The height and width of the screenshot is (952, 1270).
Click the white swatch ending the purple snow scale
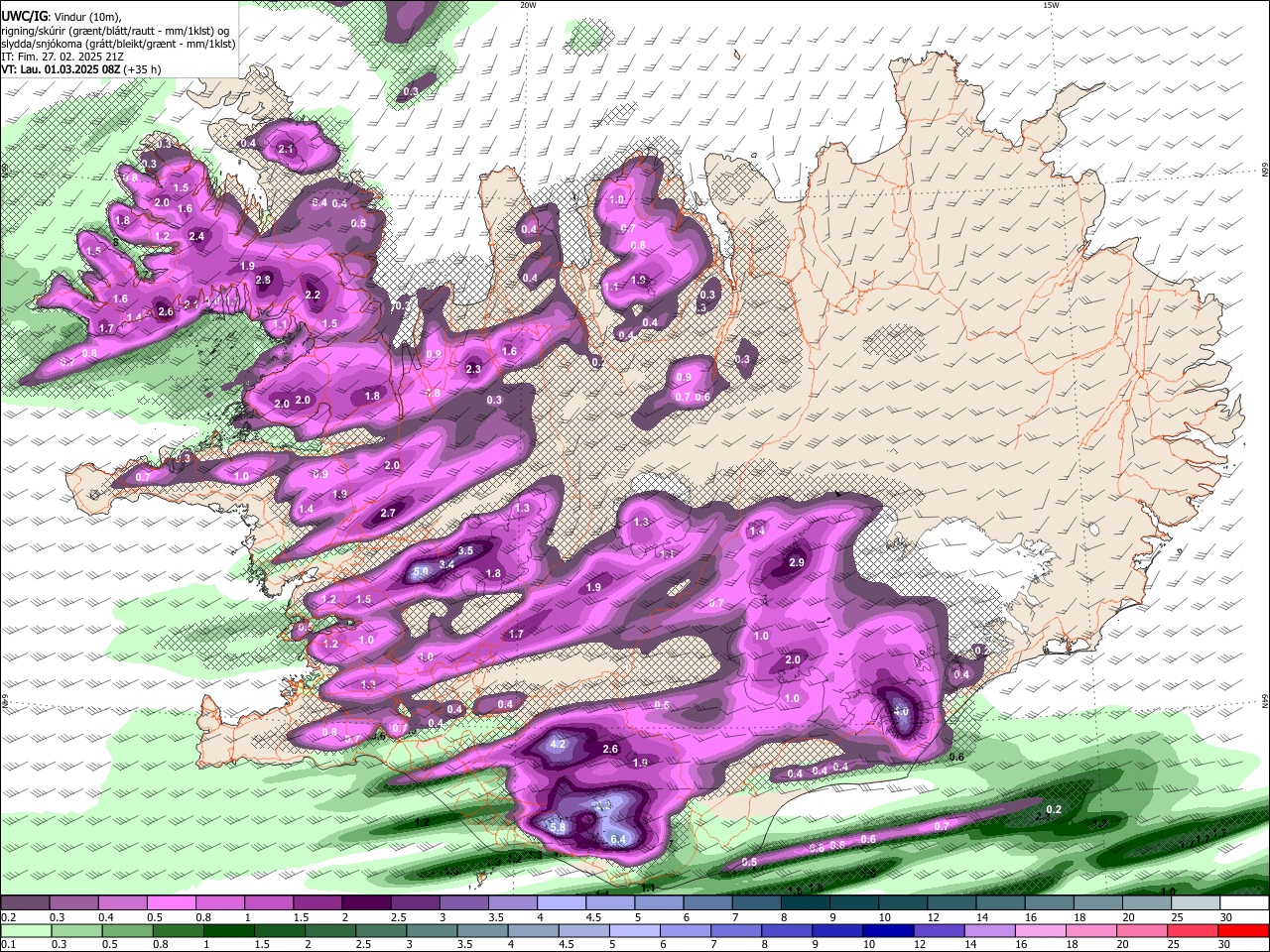tap(1243, 903)
